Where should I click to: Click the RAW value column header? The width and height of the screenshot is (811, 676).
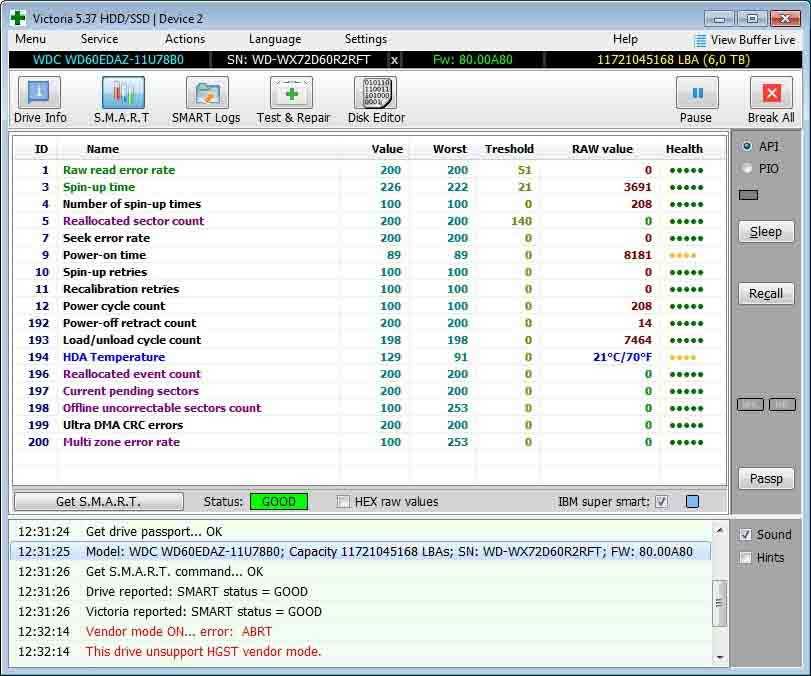603,149
